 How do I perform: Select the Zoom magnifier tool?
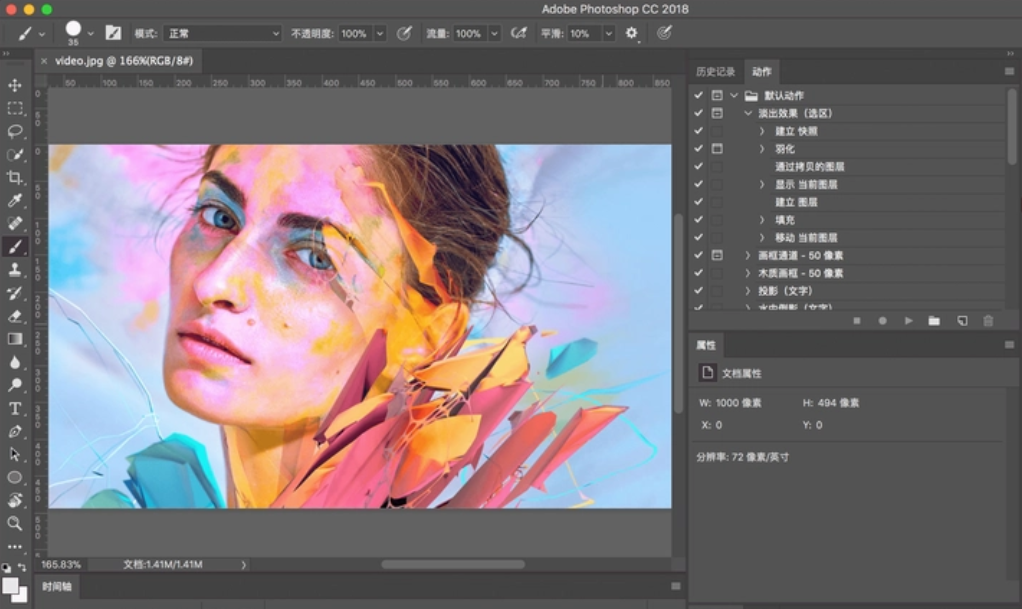pos(15,523)
